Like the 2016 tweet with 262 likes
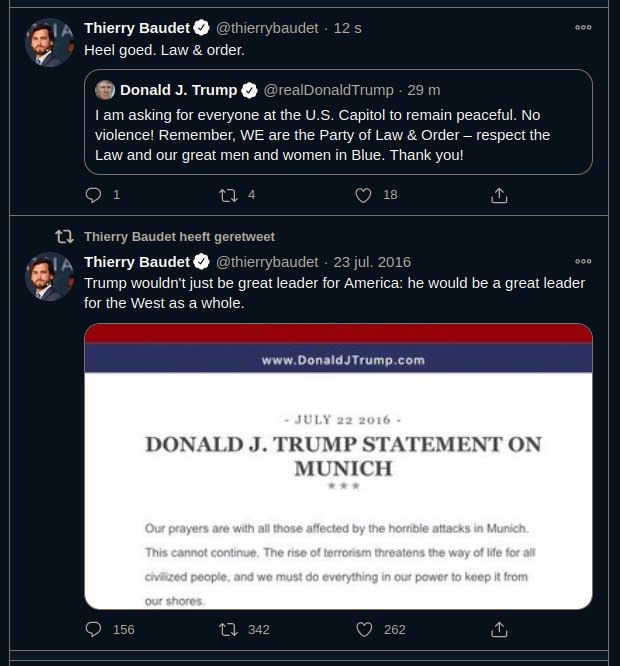Image resolution: width=620 pixels, height=666 pixels. pos(364,629)
